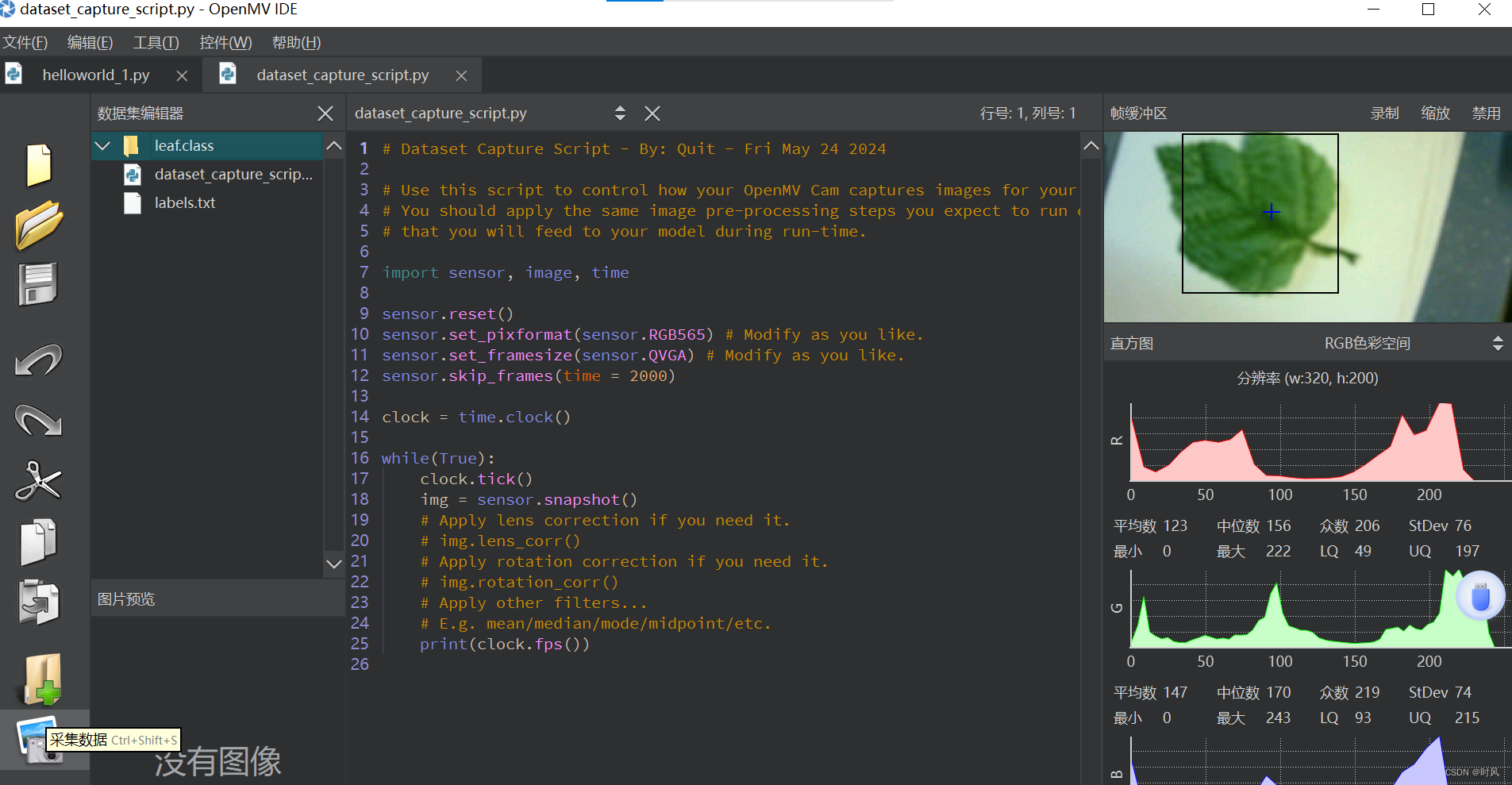Click line number 16 in gutter
Viewport: 1512px width, 785px height.
click(360, 458)
